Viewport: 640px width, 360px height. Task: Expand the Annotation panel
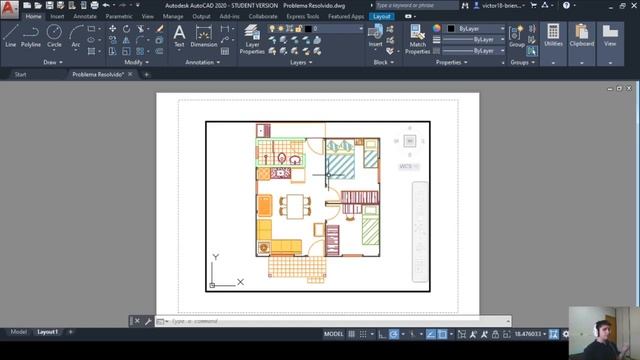point(202,62)
